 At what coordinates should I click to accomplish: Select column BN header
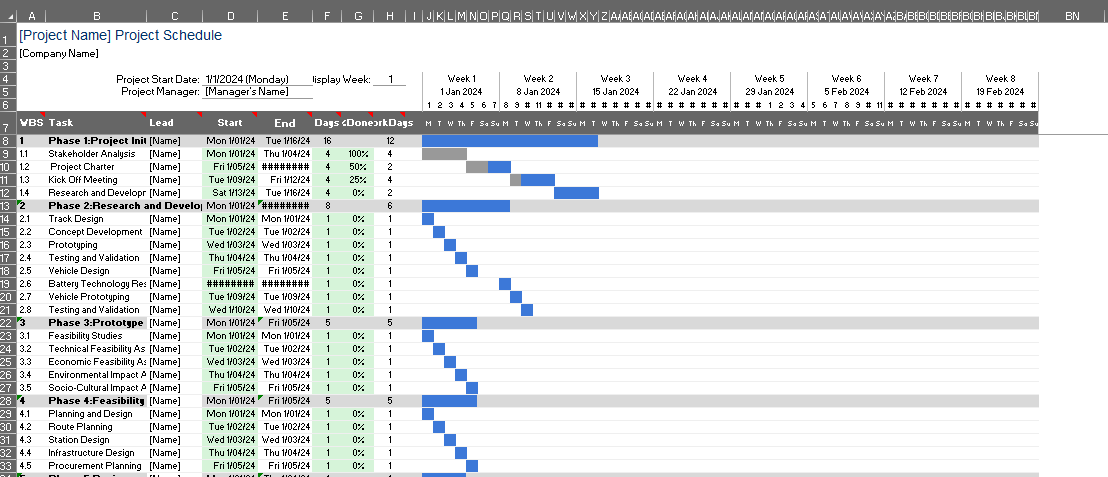click(x=1072, y=16)
